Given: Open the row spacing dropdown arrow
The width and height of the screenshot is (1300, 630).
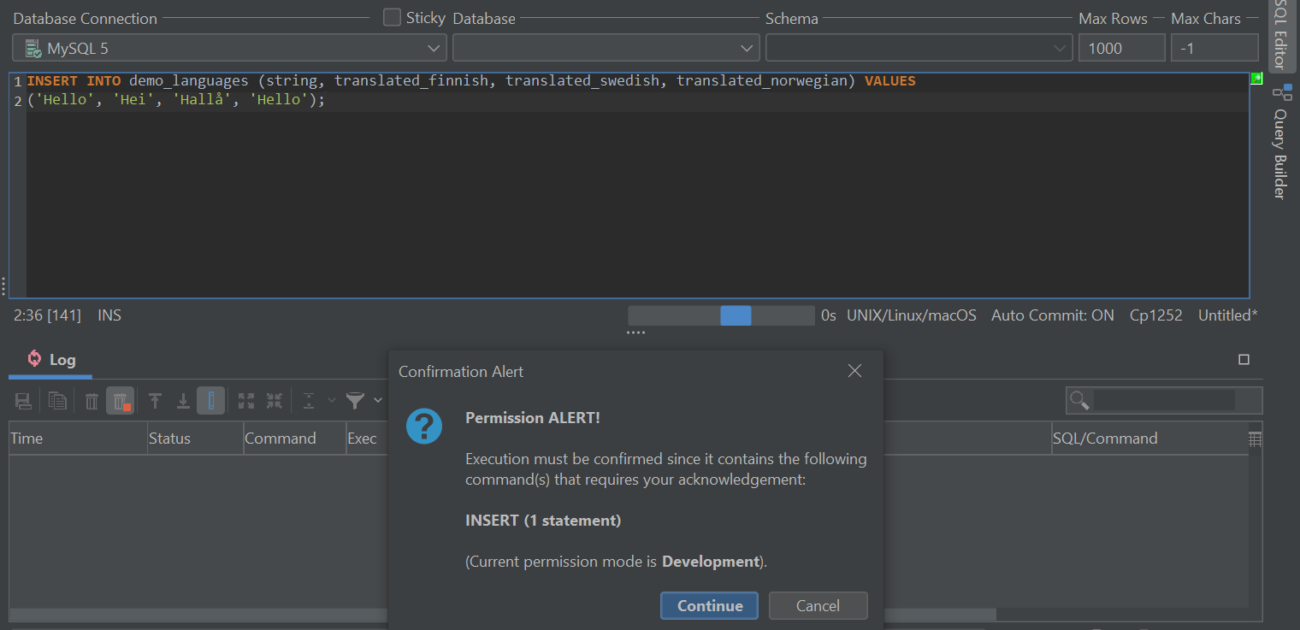Looking at the screenshot, I should coord(332,401).
